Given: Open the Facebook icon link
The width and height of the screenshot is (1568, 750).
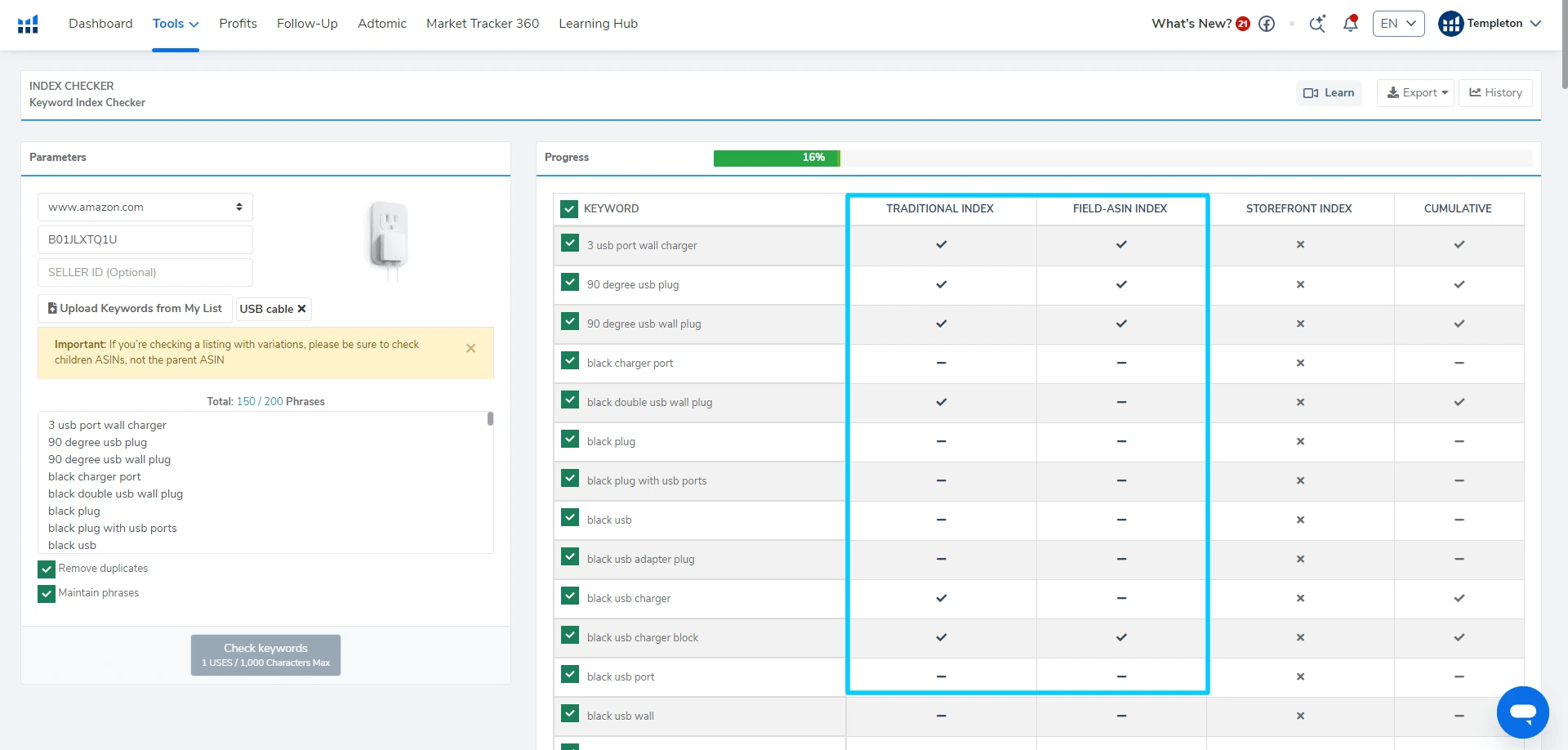Looking at the screenshot, I should pyautogui.click(x=1267, y=24).
